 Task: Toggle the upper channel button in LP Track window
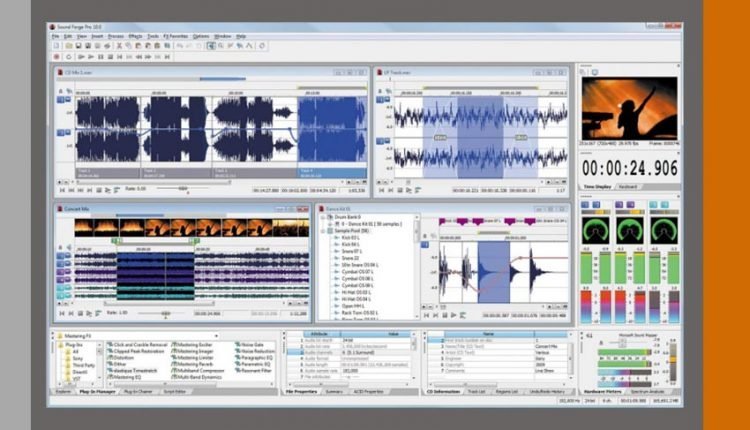tap(380, 98)
